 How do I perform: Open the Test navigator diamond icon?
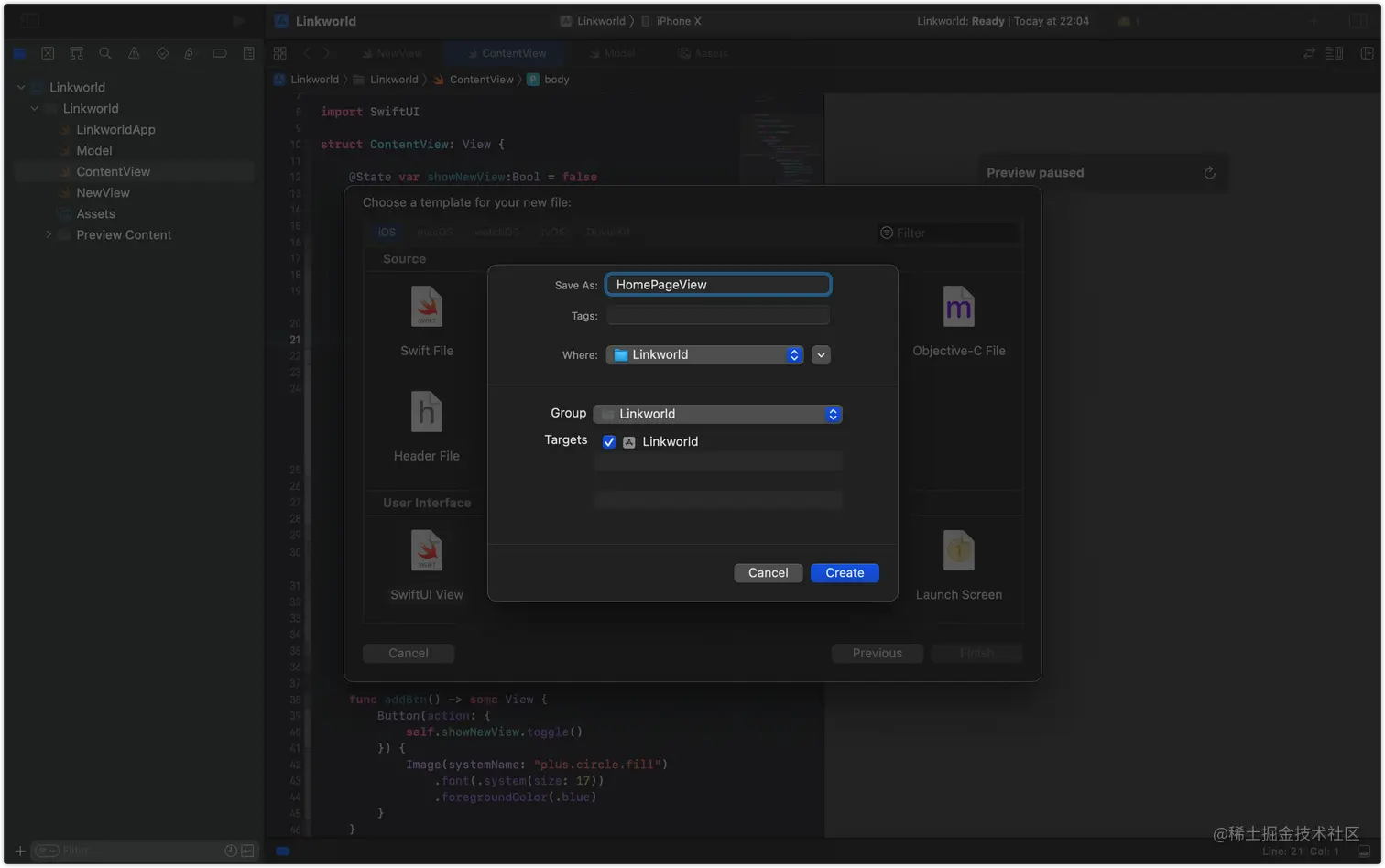[162, 53]
